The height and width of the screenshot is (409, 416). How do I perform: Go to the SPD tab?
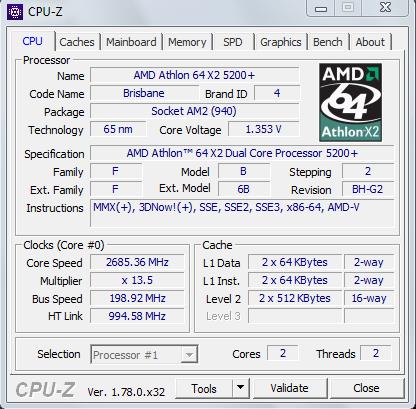pyautogui.click(x=233, y=42)
